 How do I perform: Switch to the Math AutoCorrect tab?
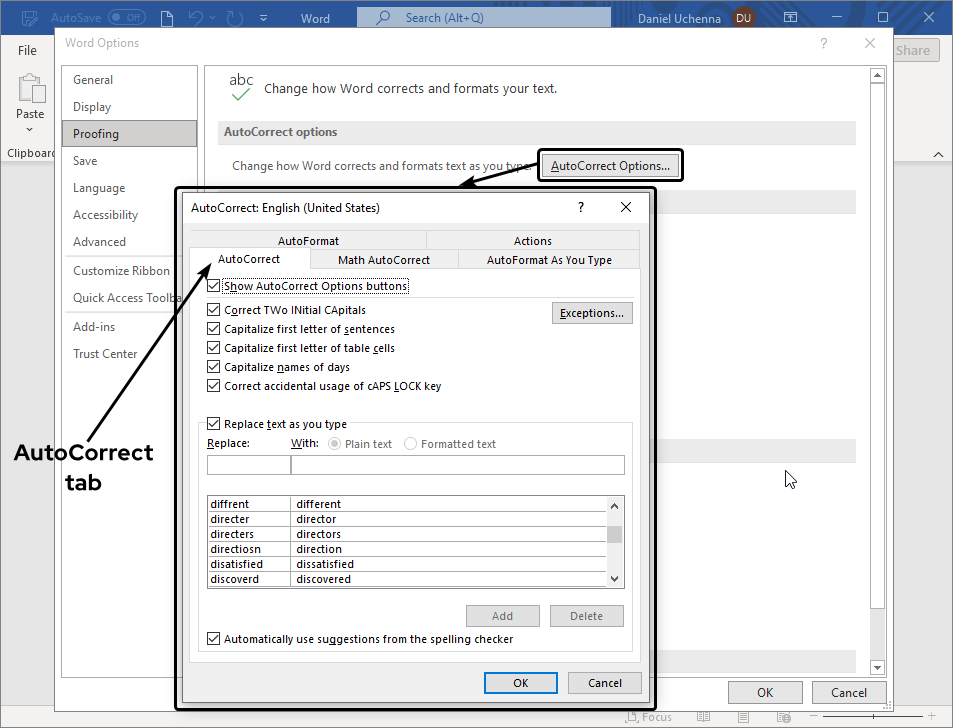pos(382,258)
